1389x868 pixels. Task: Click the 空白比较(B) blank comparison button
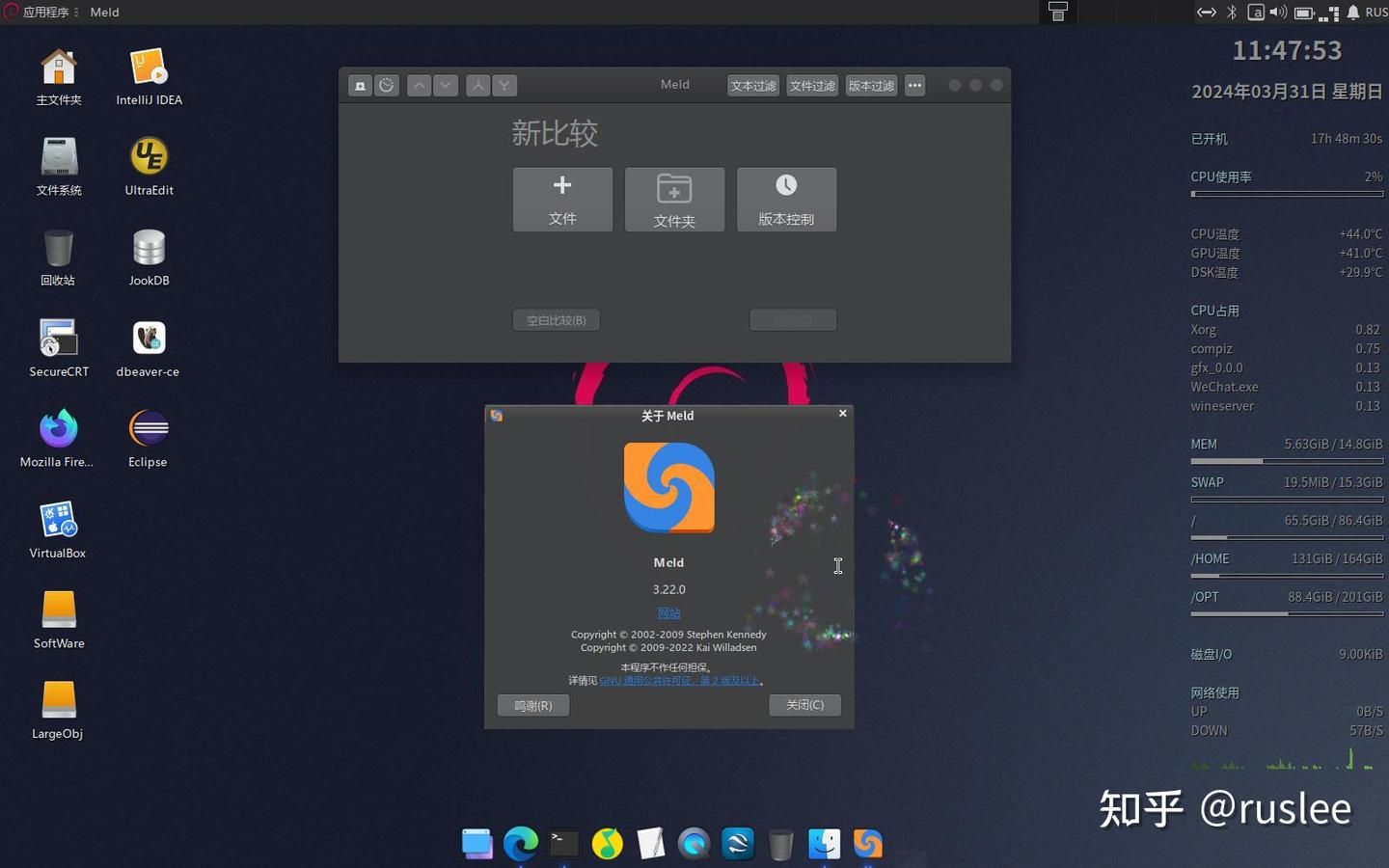[556, 320]
